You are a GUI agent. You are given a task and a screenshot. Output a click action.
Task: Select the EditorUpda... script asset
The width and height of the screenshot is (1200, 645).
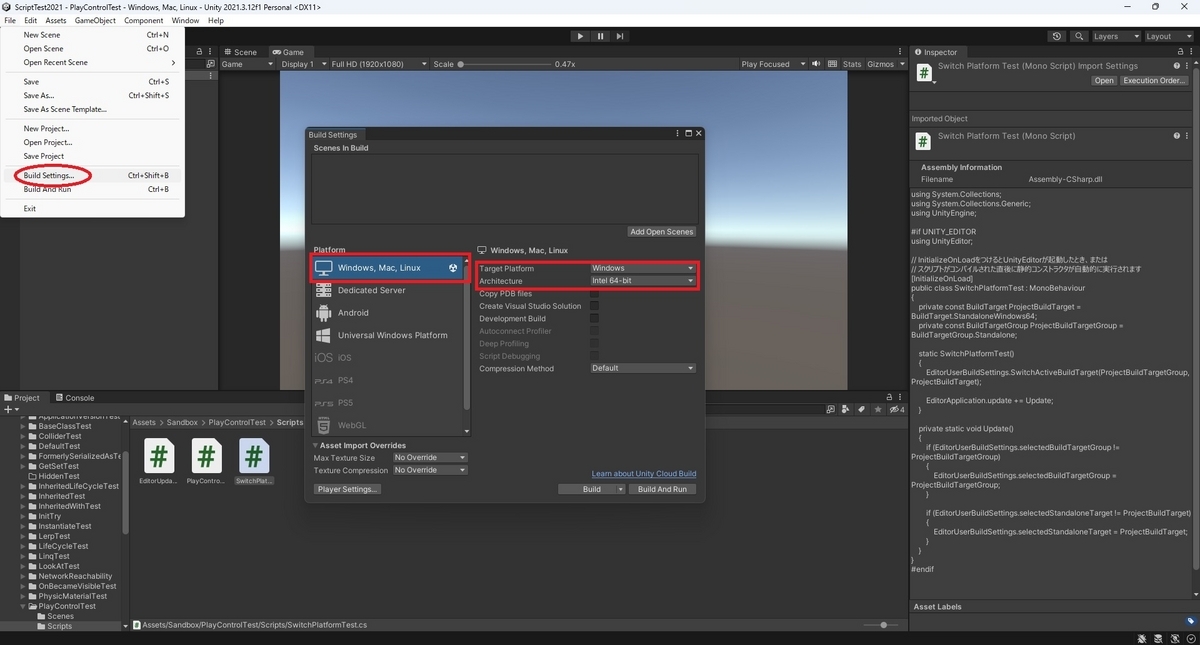coord(158,462)
